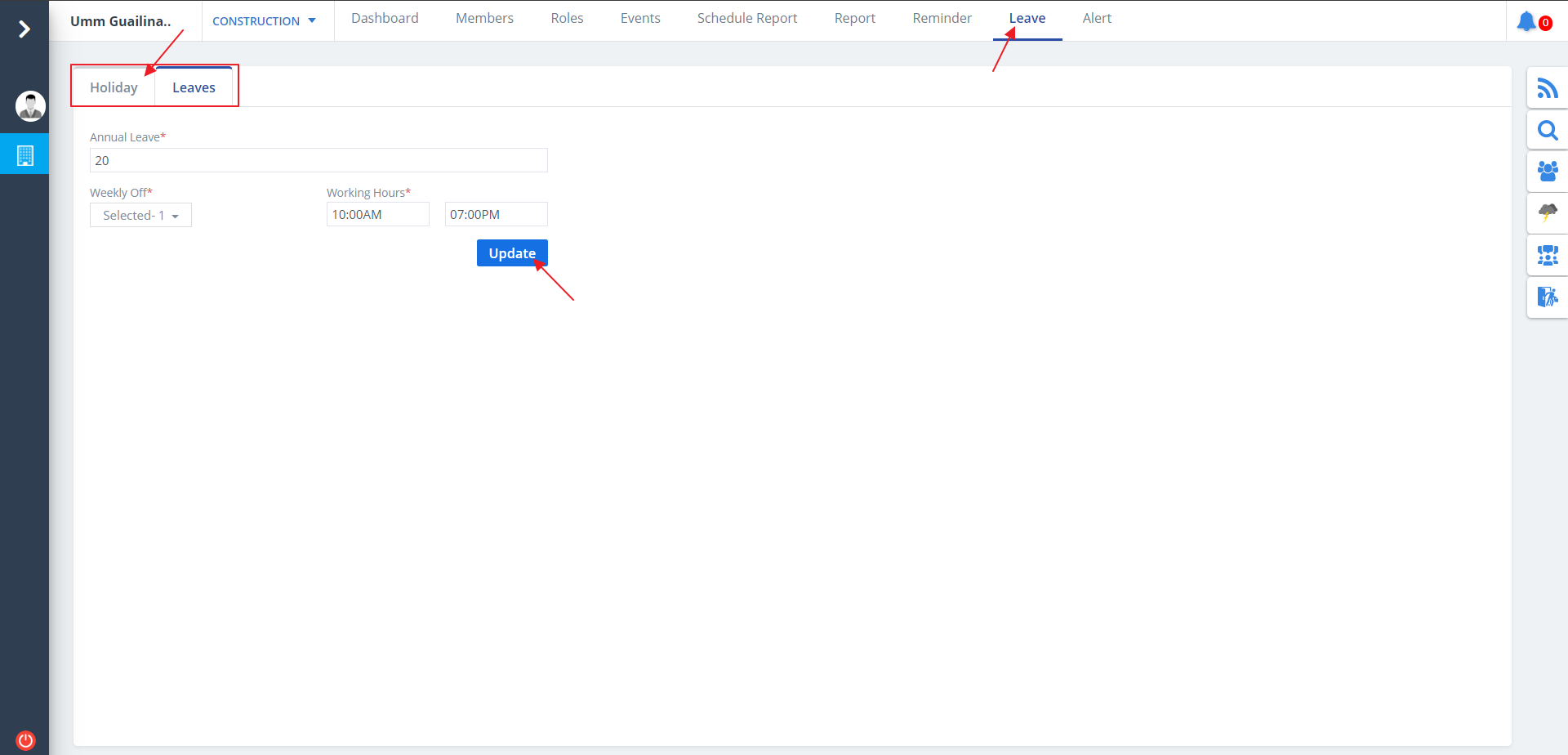
Task: Open the search magnifier icon
Action: 1547,130
